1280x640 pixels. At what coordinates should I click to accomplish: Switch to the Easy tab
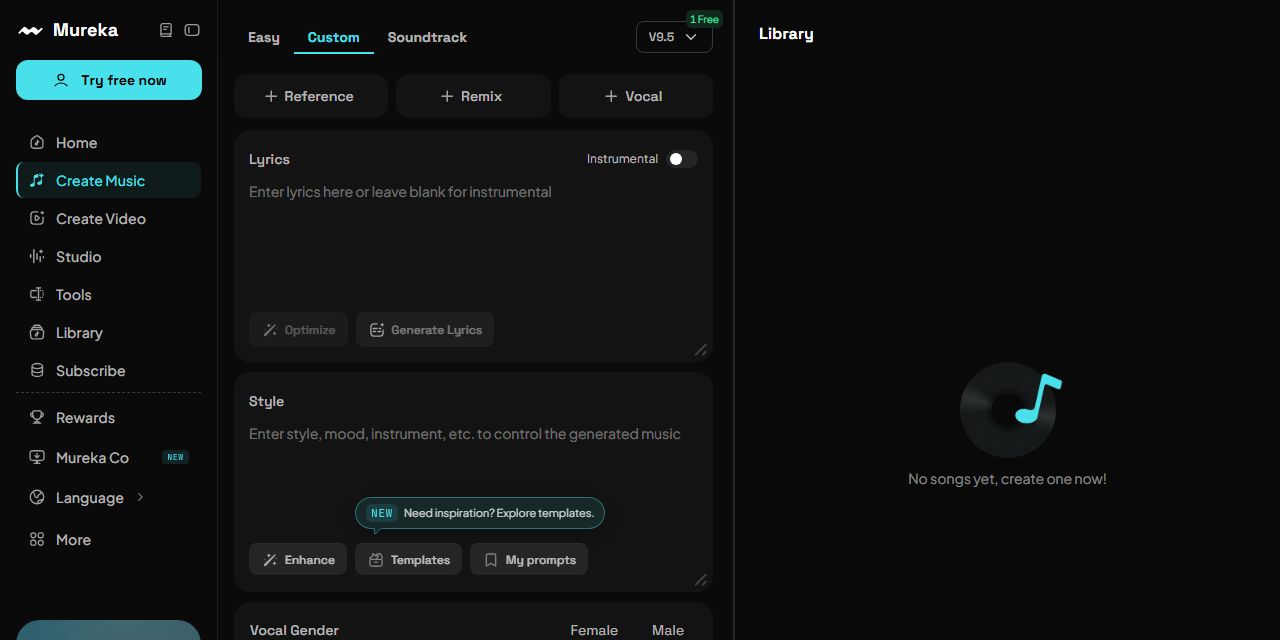(x=264, y=37)
